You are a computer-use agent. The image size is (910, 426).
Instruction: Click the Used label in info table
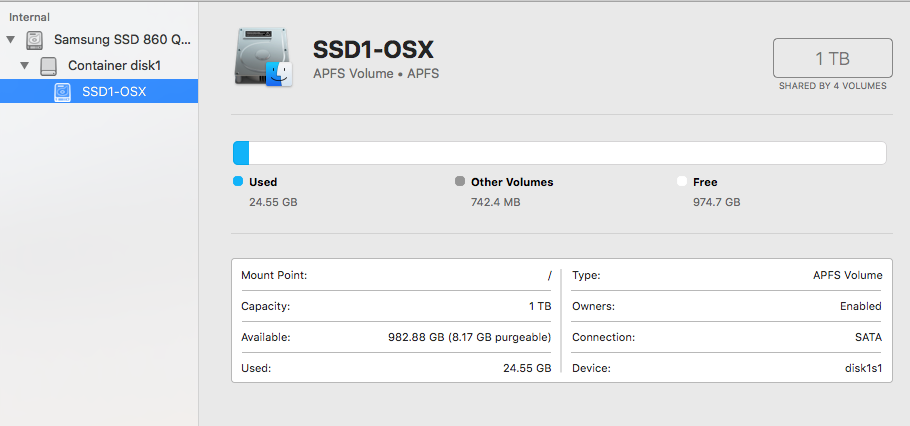(x=256, y=368)
